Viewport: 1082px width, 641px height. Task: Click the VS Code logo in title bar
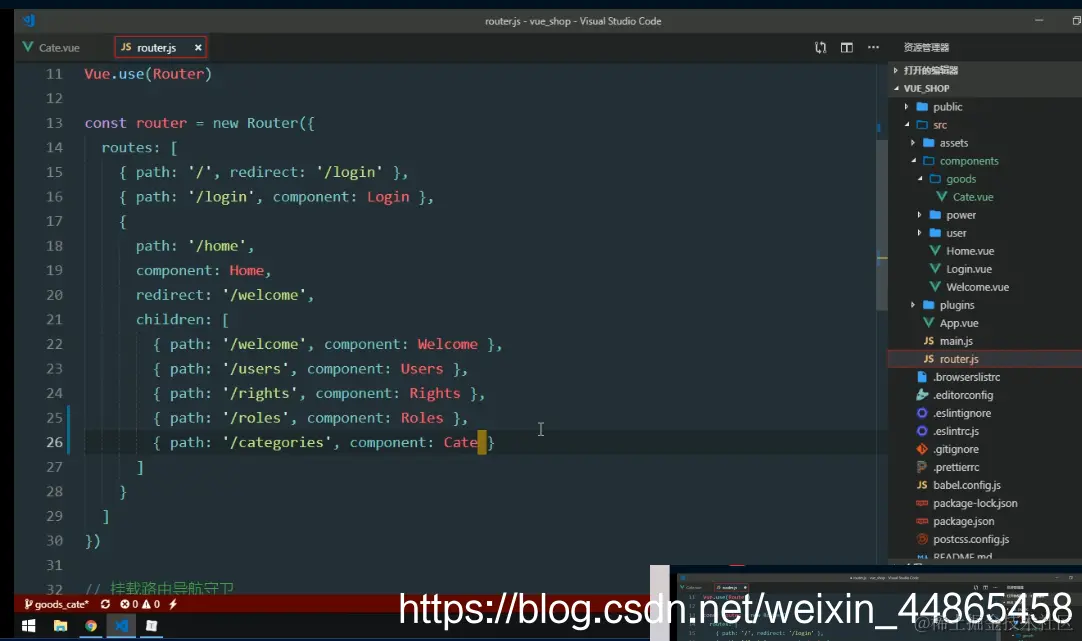coord(29,21)
